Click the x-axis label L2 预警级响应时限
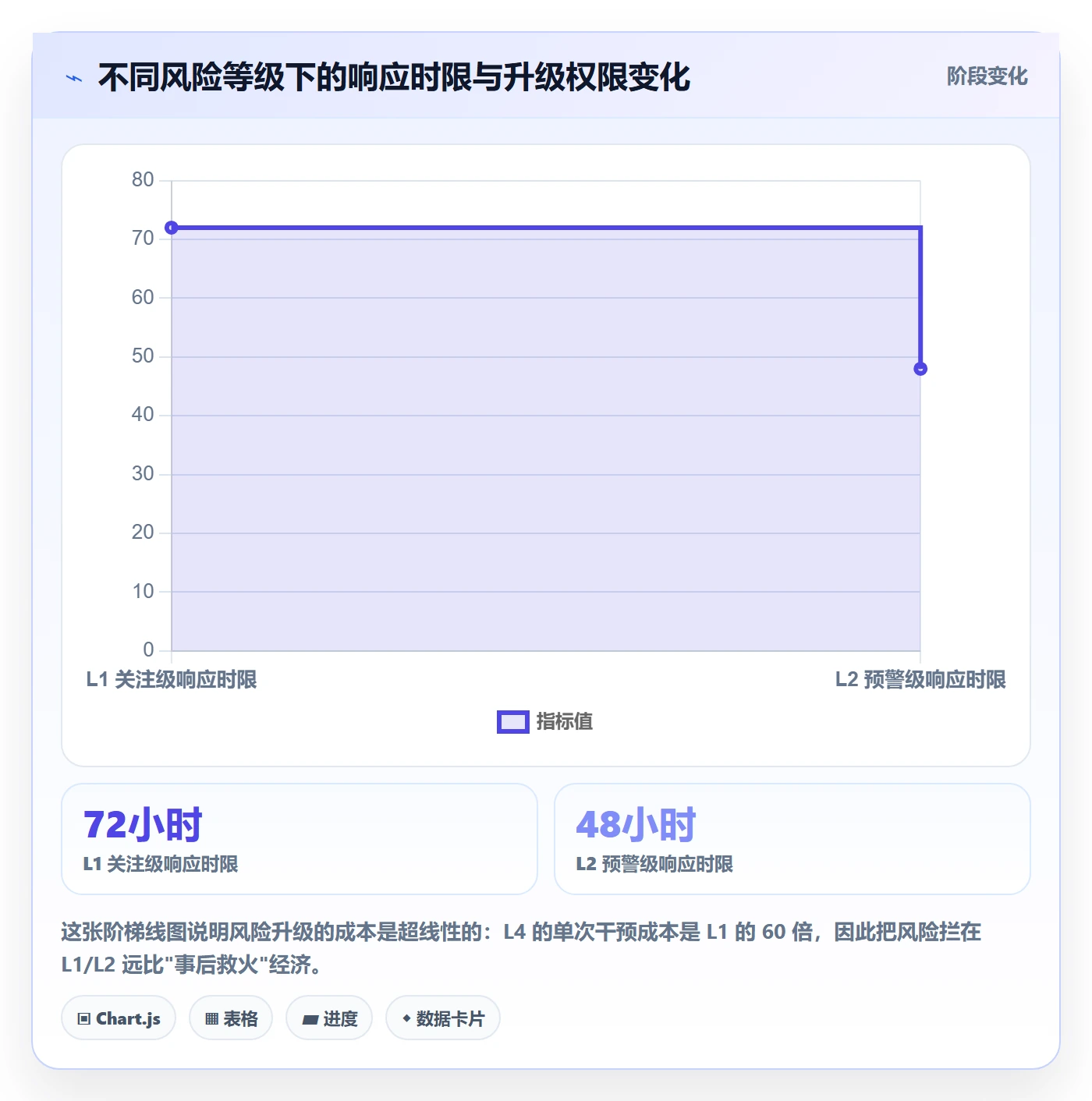This screenshot has width=1092, height=1101. pyautogui.click(x=920, y=680)
